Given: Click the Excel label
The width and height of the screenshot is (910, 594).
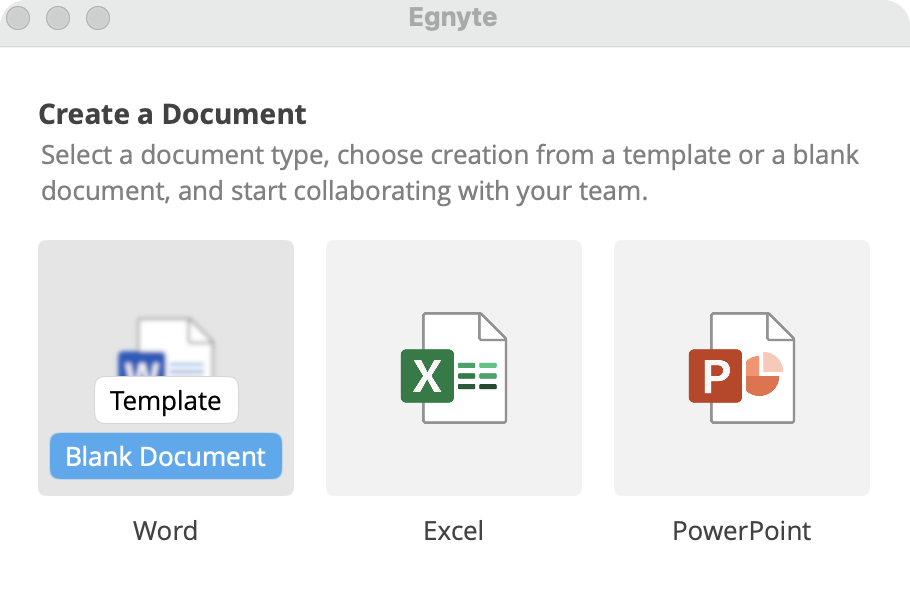Looking at the screenshot, I should click(x=453, y=530).
